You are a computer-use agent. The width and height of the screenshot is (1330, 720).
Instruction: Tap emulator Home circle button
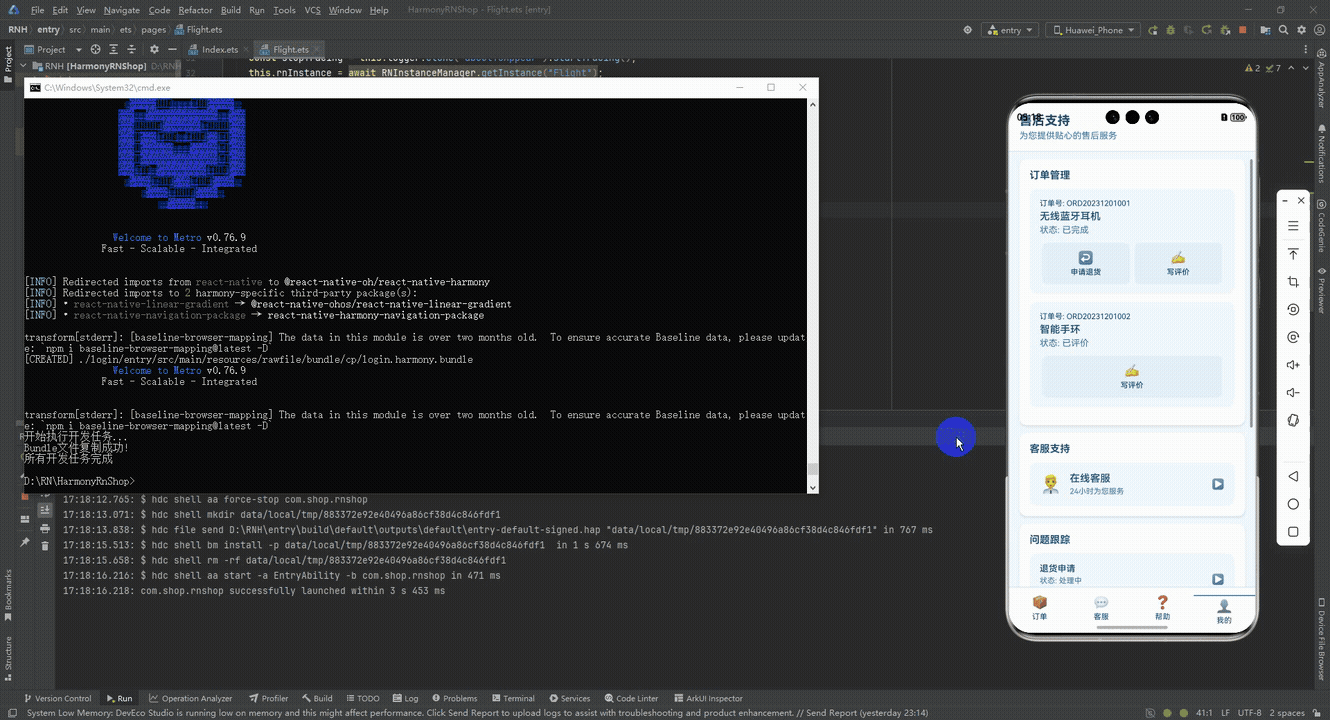(x=1293, y=504)
